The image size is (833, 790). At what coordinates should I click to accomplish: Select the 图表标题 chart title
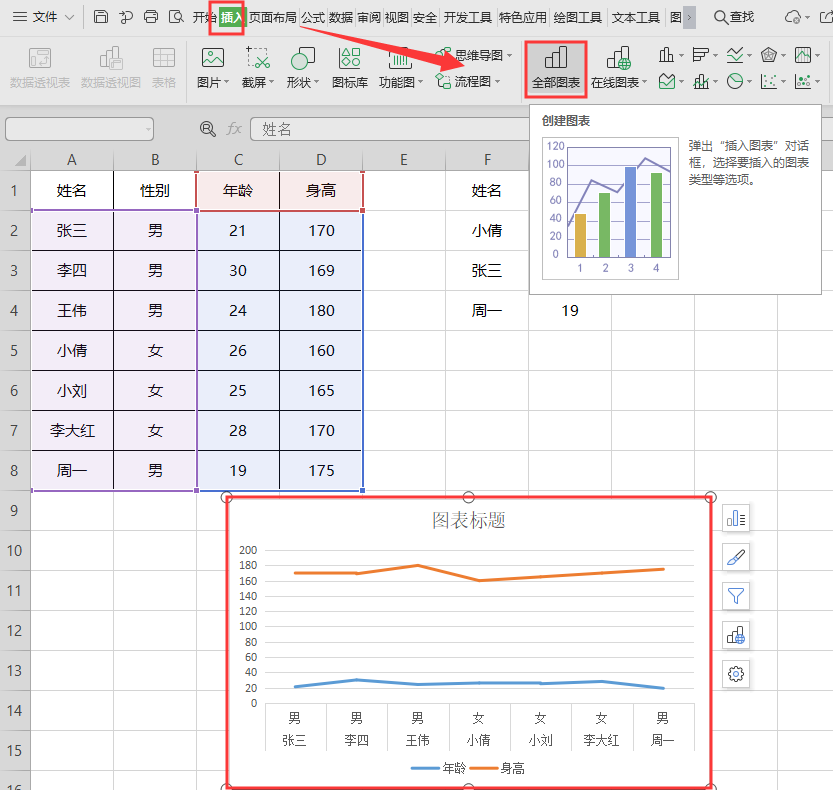[469, 520]
